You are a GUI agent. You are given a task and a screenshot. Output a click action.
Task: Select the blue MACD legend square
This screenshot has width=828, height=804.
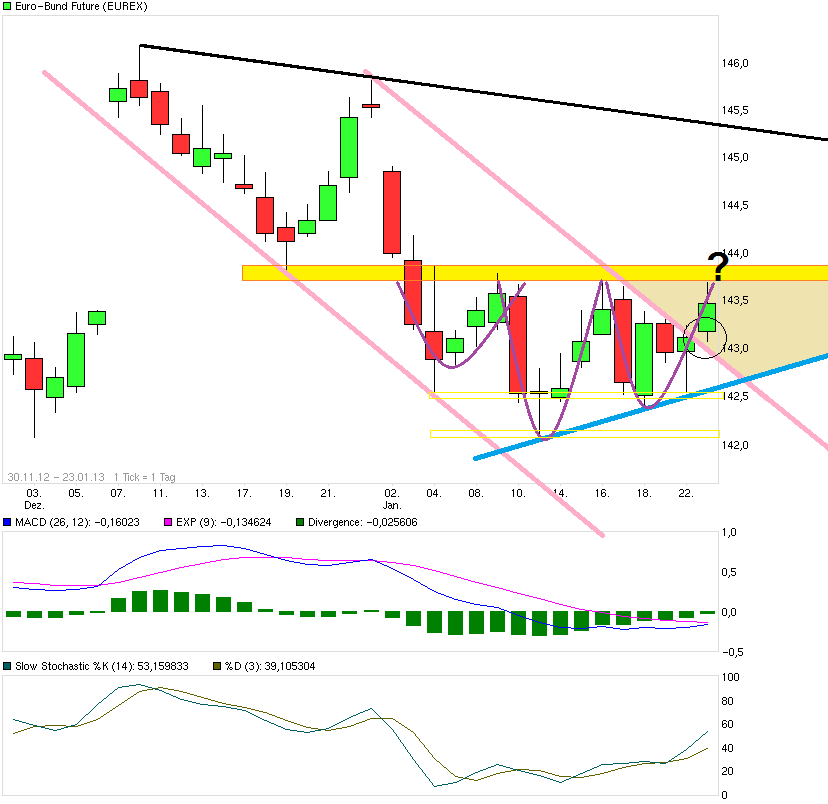pyautogui.click(x=9, y=522)
